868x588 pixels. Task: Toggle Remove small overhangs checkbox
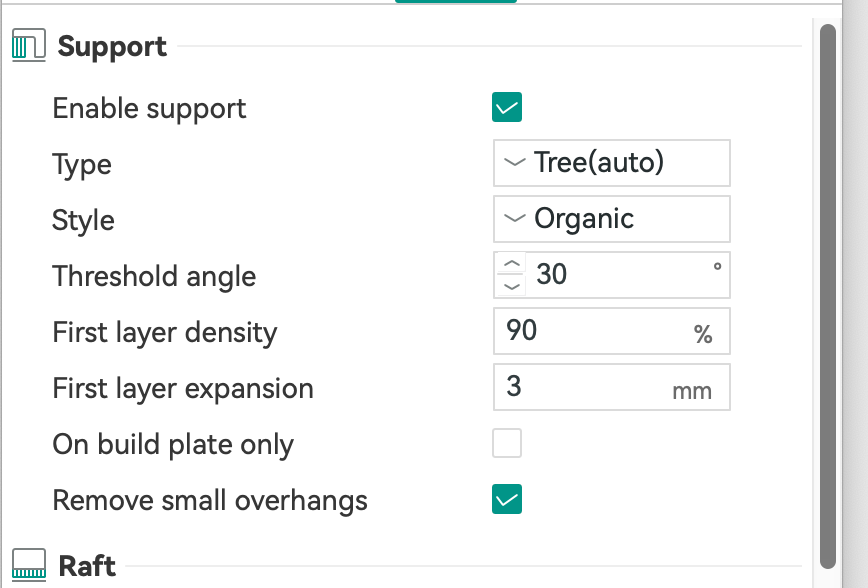tap(507, 499)
